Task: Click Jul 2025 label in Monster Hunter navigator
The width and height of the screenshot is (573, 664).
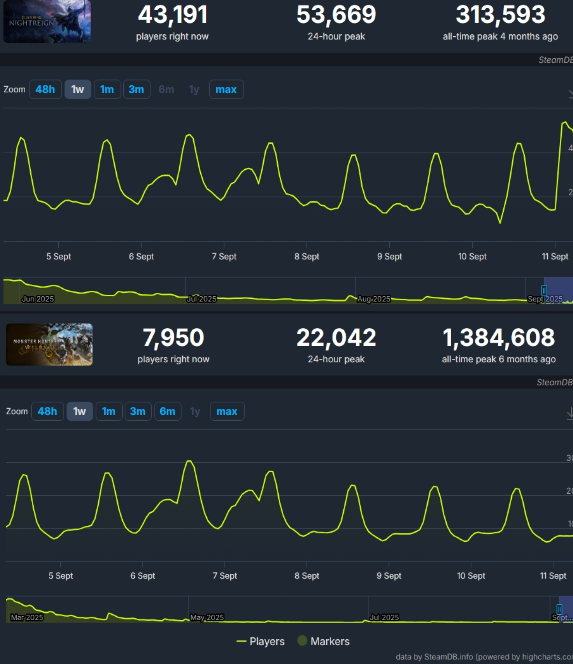Action: coord(384,617)
